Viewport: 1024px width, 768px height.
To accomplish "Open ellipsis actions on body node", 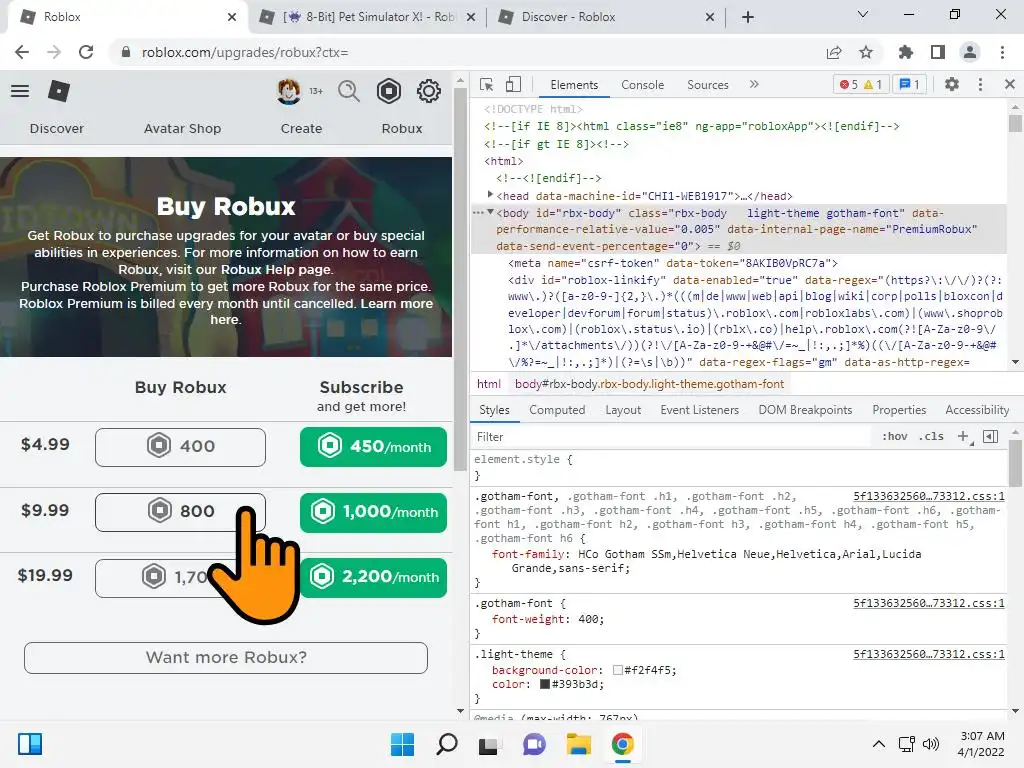I will (477, 212).
